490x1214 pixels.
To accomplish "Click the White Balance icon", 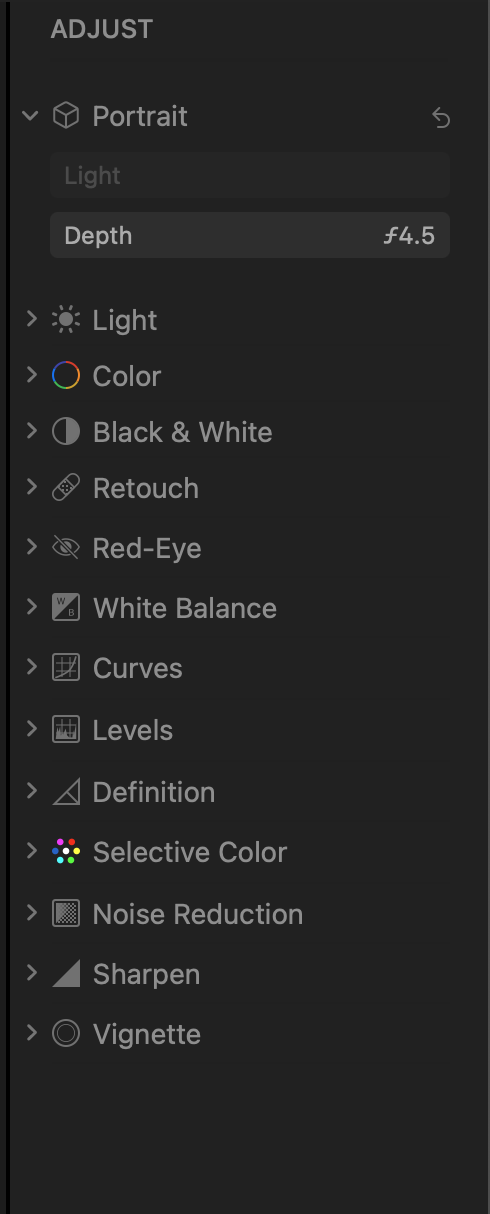I will click(x=66, y=608).
